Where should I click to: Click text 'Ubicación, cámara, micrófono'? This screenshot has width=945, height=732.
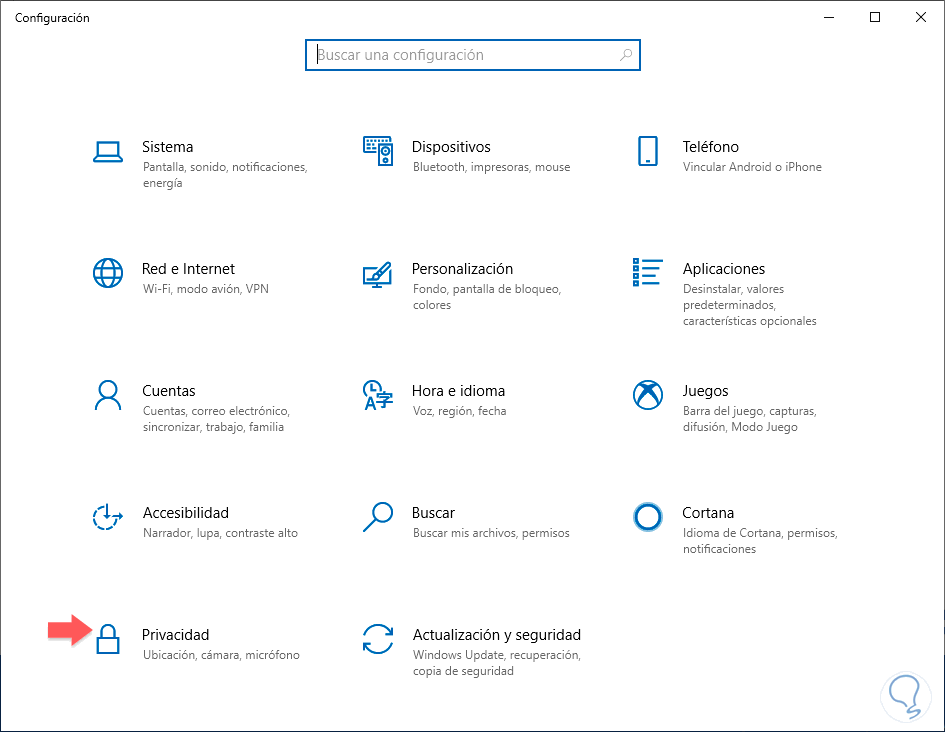point(221,655)
